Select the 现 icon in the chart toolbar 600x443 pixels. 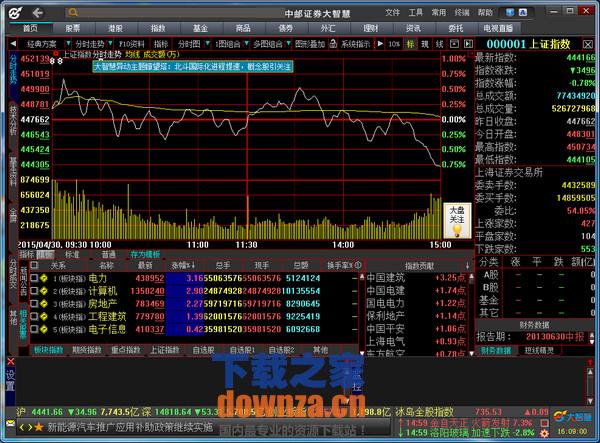425,44
